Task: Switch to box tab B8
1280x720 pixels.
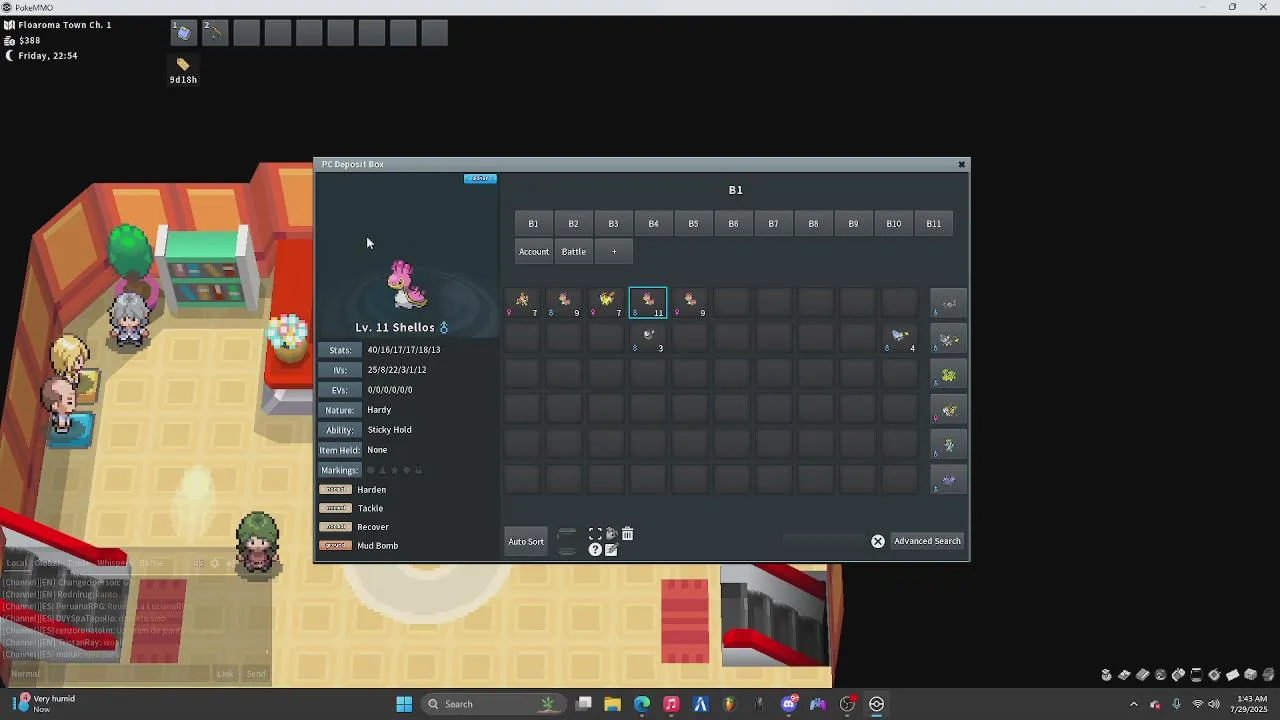Action: 813,224
